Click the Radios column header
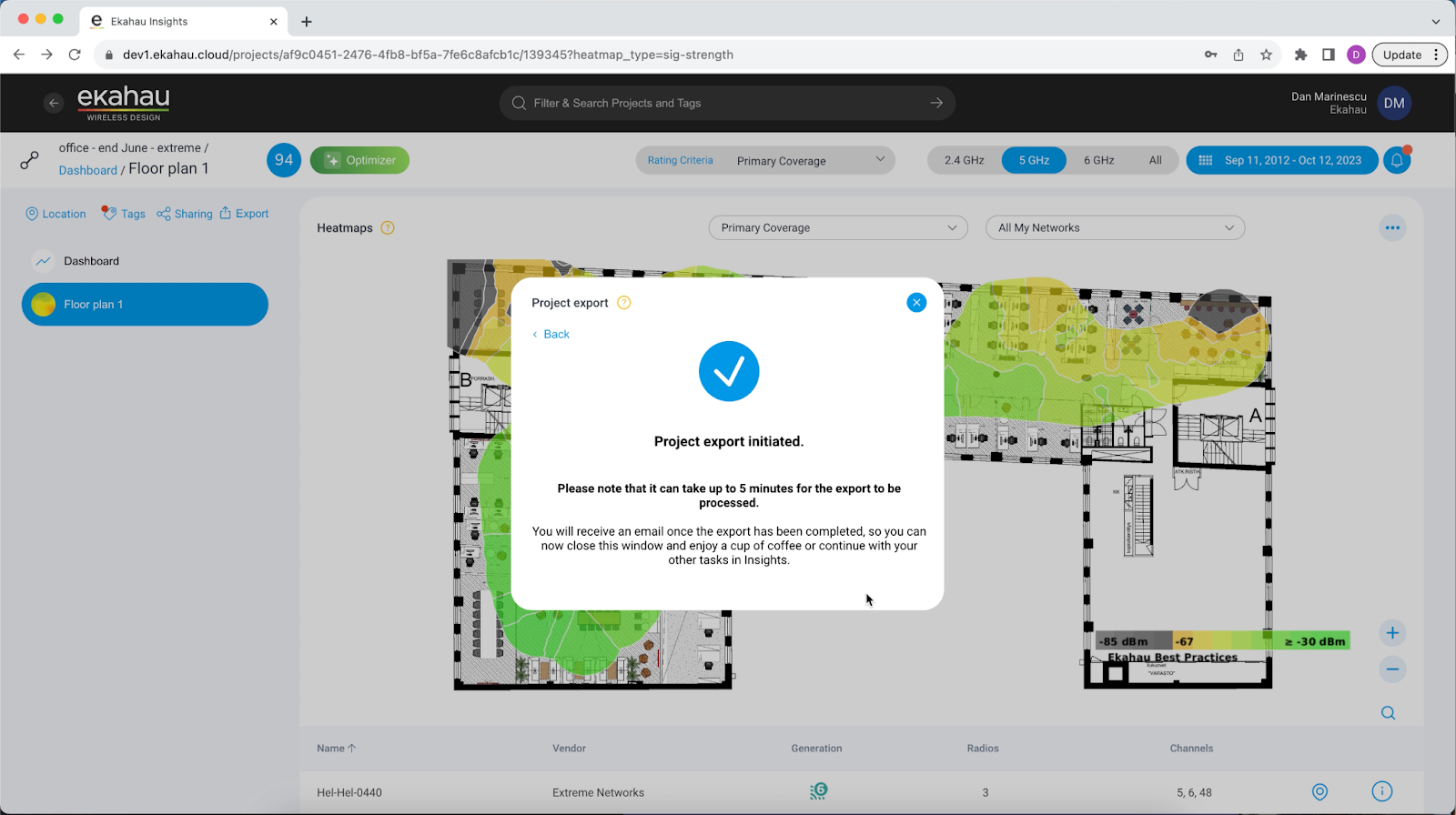This screenshot has width=1456, height=815. pyautogui.click(x=983, y=749)
